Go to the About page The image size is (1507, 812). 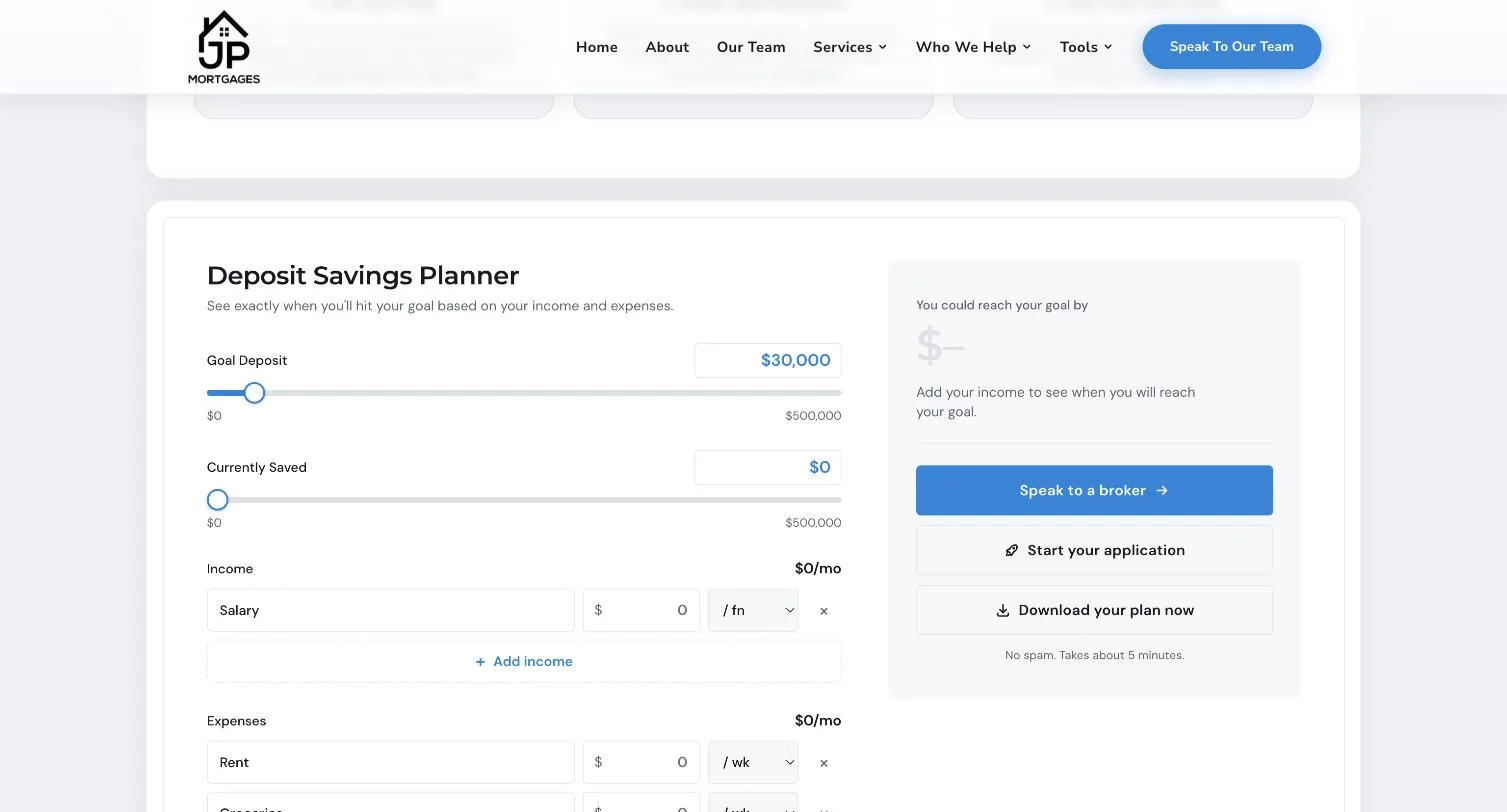click(667, 47)
